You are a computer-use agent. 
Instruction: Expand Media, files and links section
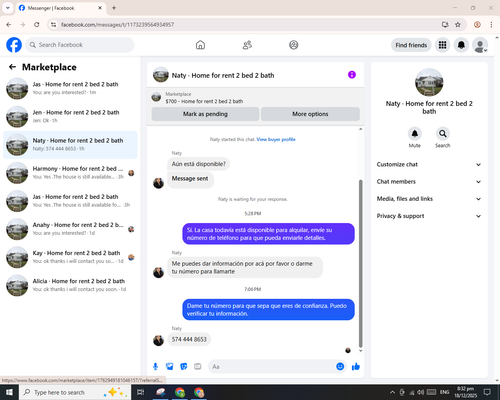click(429, 199)
